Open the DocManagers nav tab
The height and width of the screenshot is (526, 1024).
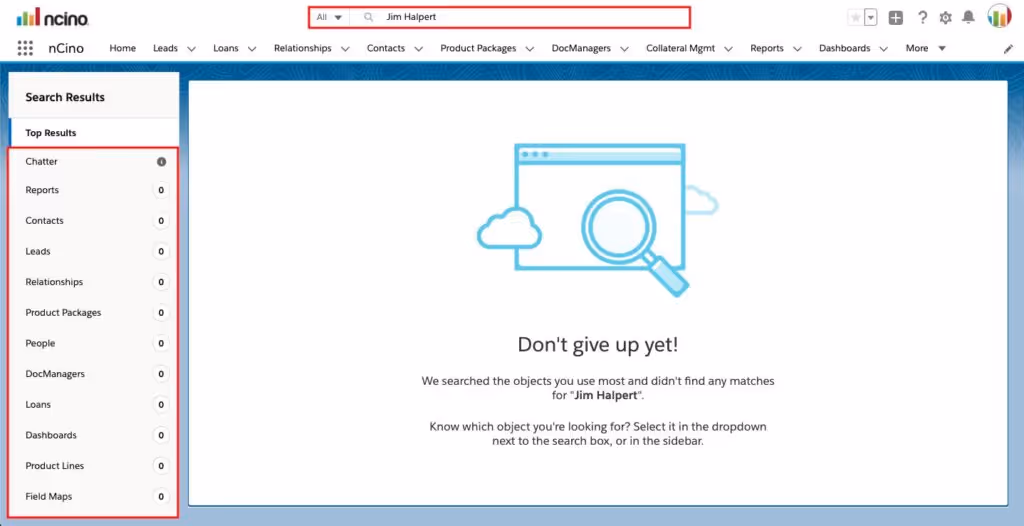[581, 48]
